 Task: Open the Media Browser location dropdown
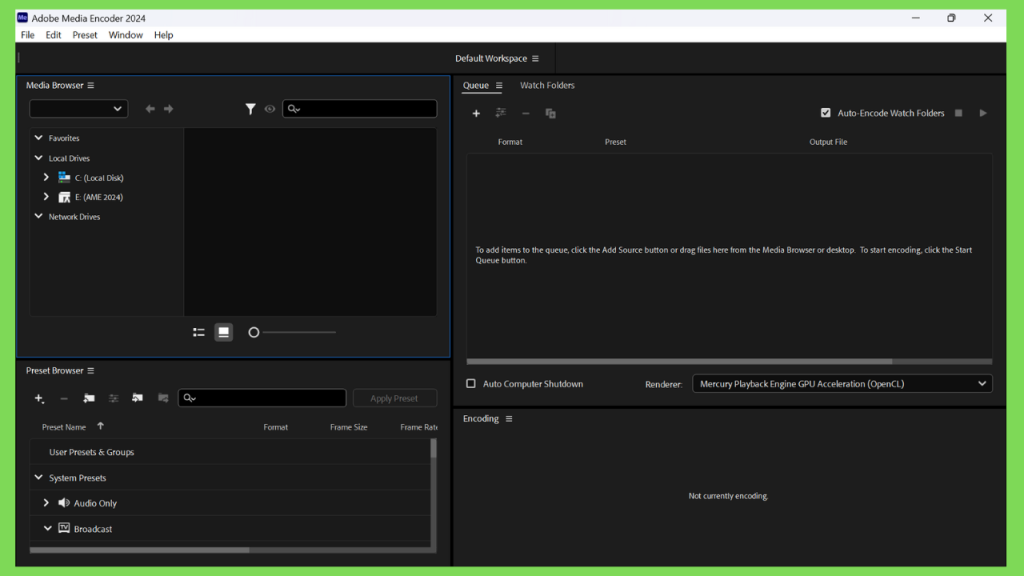pyautogui.click(x=78, y=109)
